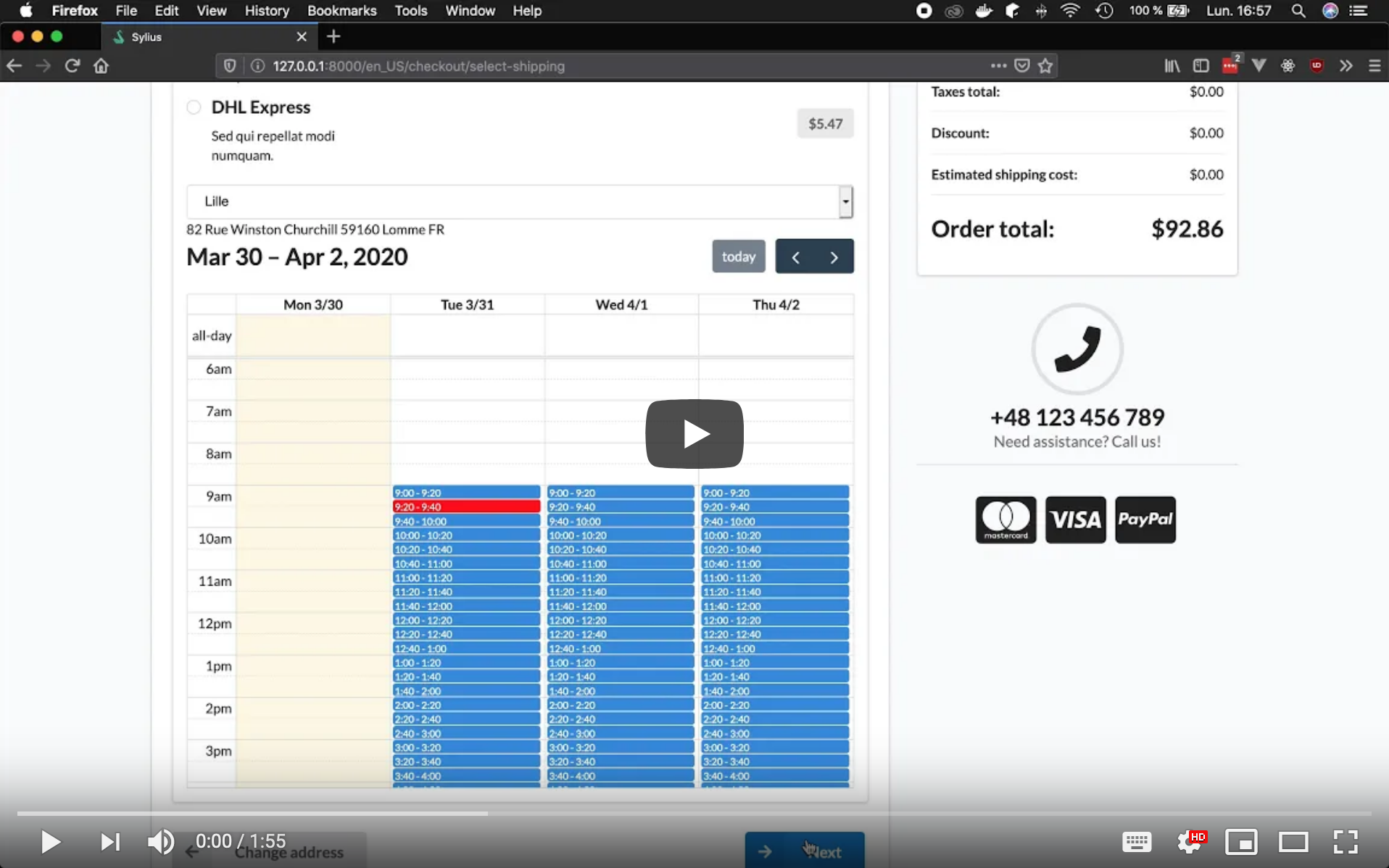The width and height of the screenshot is (1389, 868).
Task: Click the fullscreen icon on the video player
Action: [x=1347, y=842]
